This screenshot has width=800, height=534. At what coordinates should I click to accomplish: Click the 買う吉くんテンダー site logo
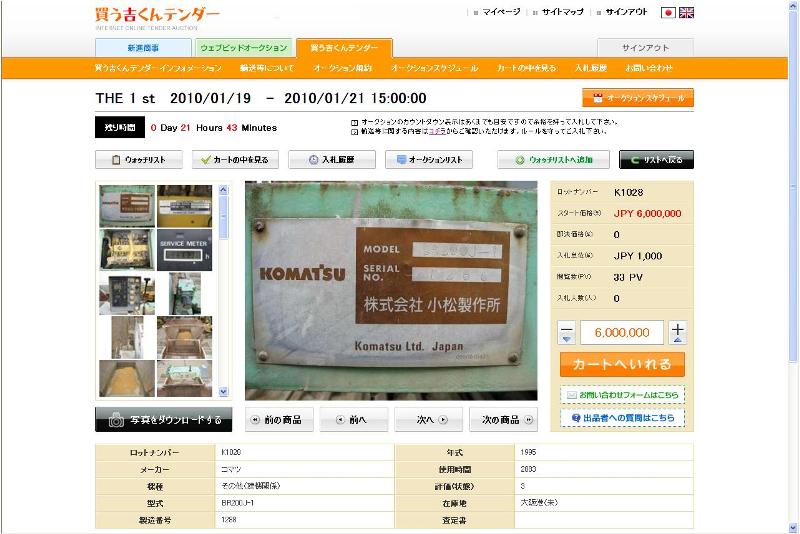tap(157, 17)
